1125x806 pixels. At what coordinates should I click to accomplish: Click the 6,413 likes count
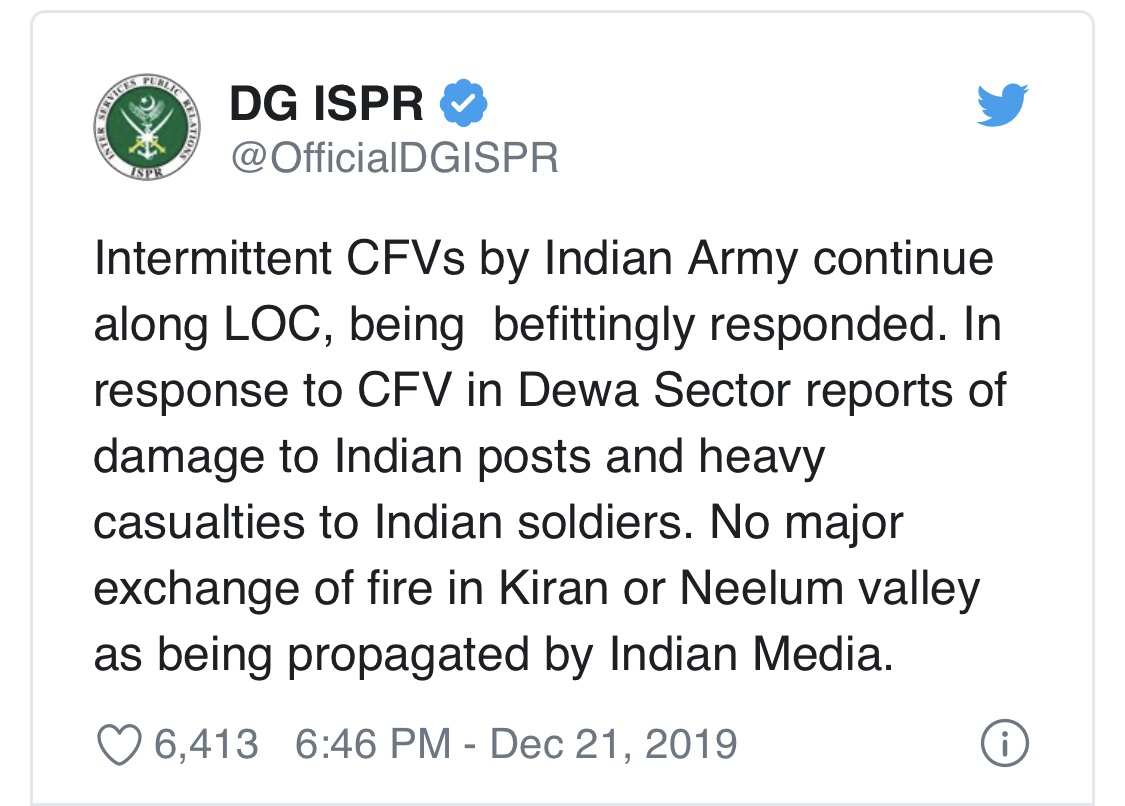click(206, 744)
